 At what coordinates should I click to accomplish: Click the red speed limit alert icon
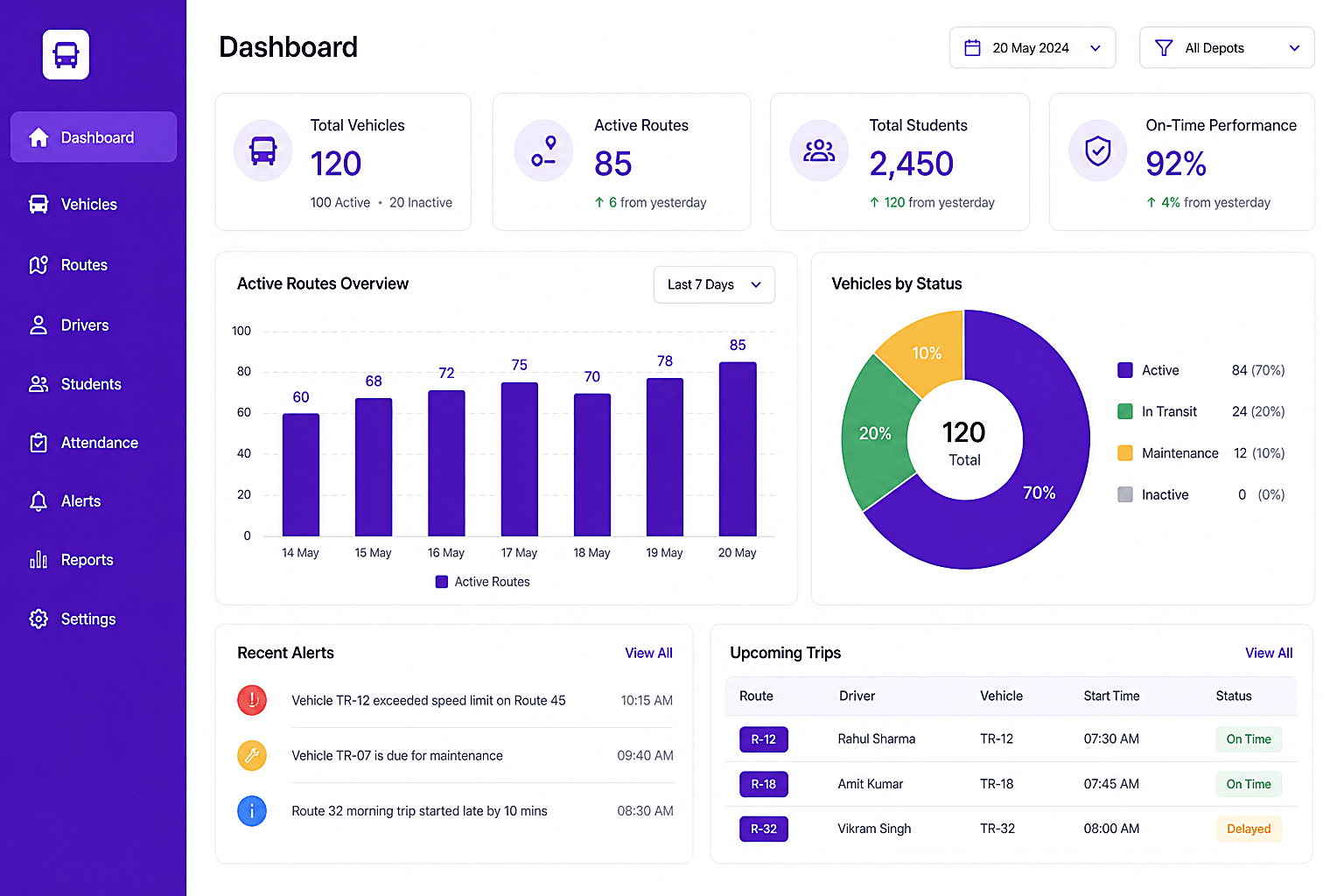click(x=252, y=700)
